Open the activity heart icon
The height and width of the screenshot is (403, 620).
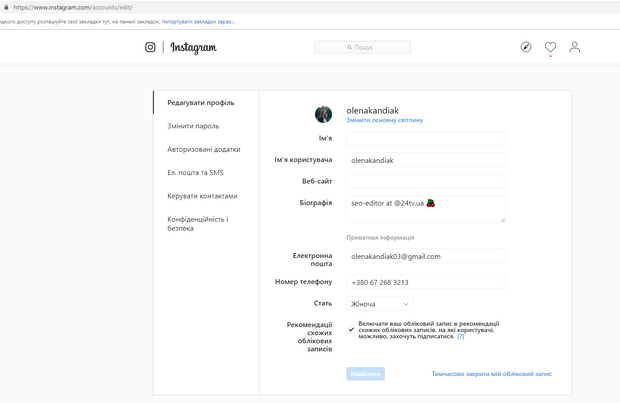point(550,47)
